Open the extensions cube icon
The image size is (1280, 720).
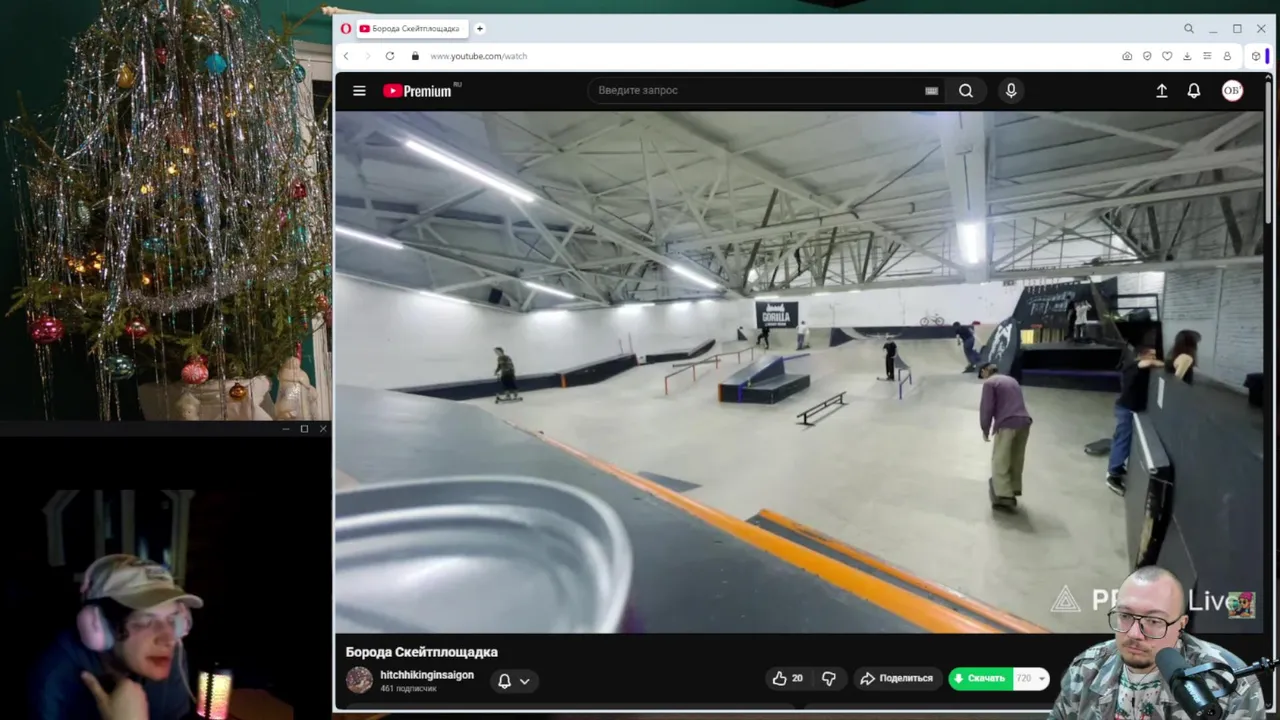[1256, 56]
